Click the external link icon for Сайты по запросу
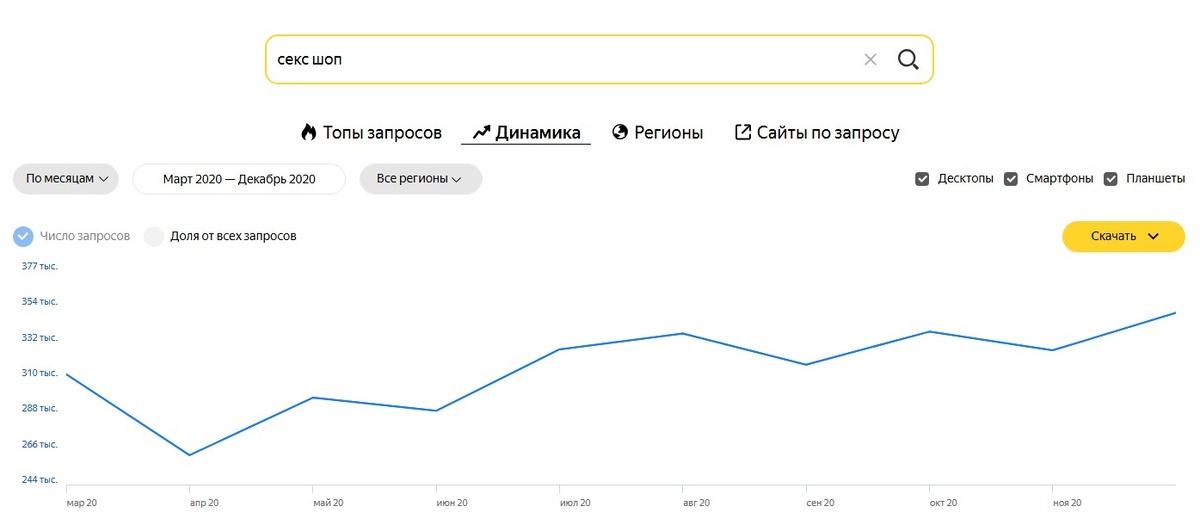Screen dimensions: 1200x525 743,132
